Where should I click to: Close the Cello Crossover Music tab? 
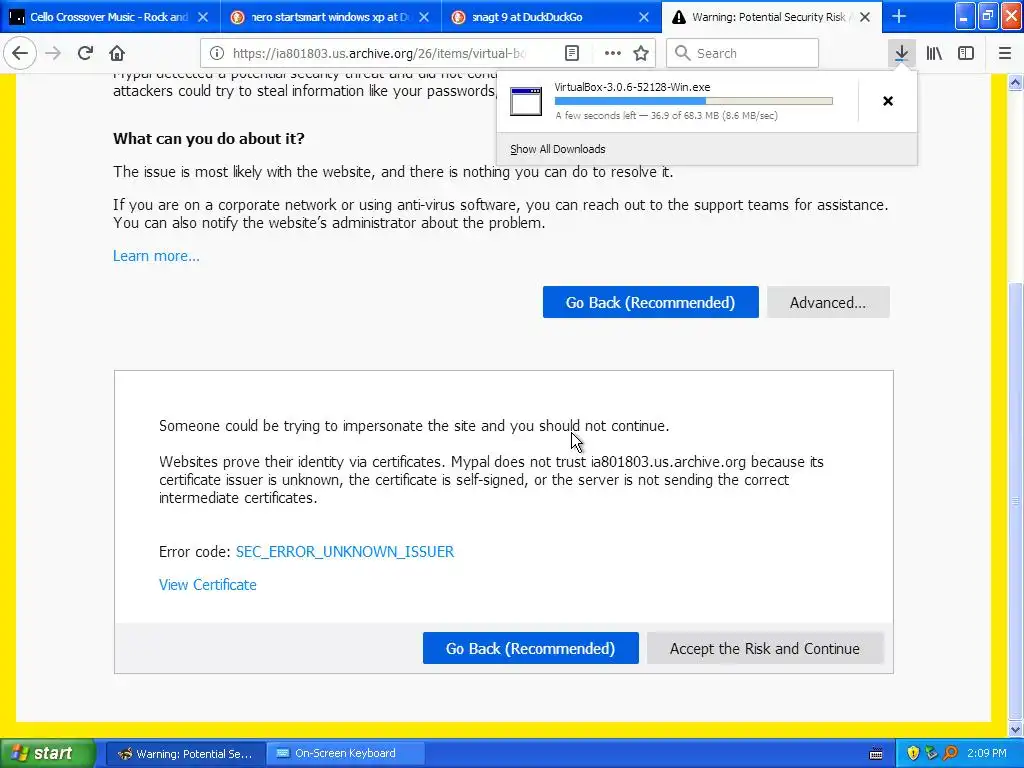(x=203, y=17)
